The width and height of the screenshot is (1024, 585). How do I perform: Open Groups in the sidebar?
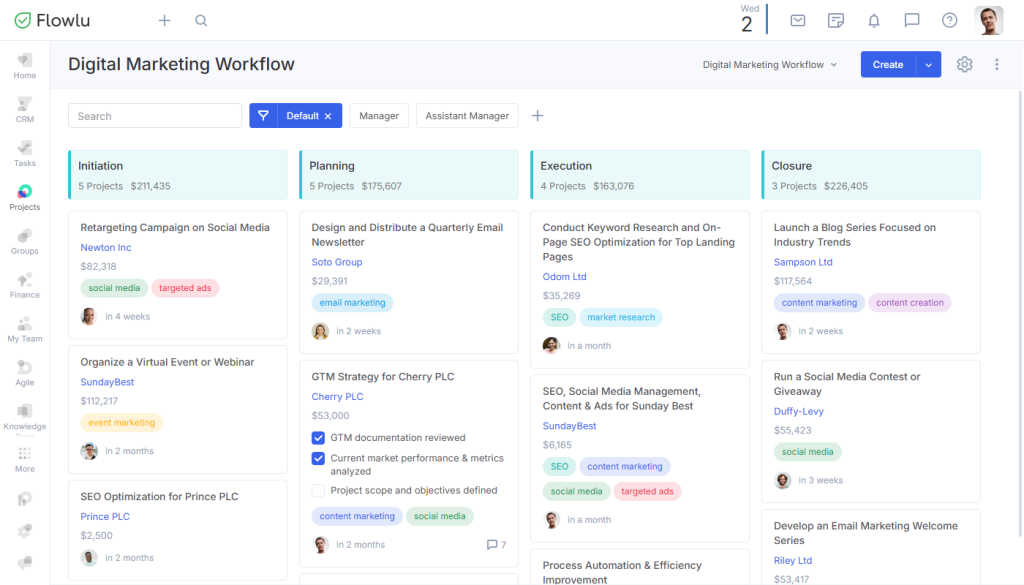tap(25, 242)
